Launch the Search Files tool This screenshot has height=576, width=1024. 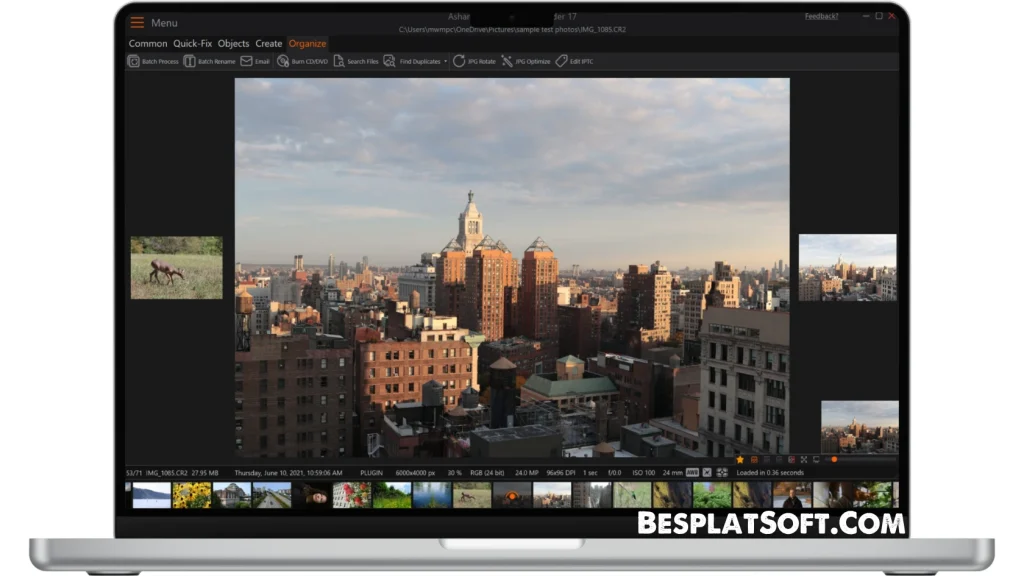coord(339,61)
